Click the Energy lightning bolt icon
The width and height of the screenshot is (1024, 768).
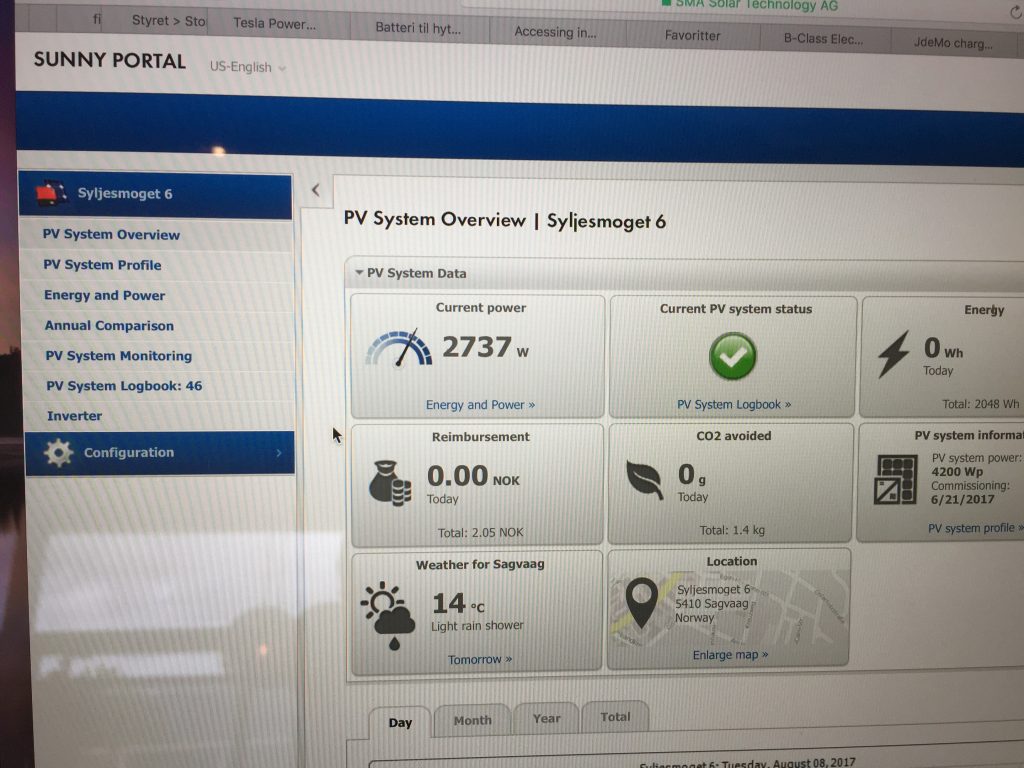click(x=894, y=355)
